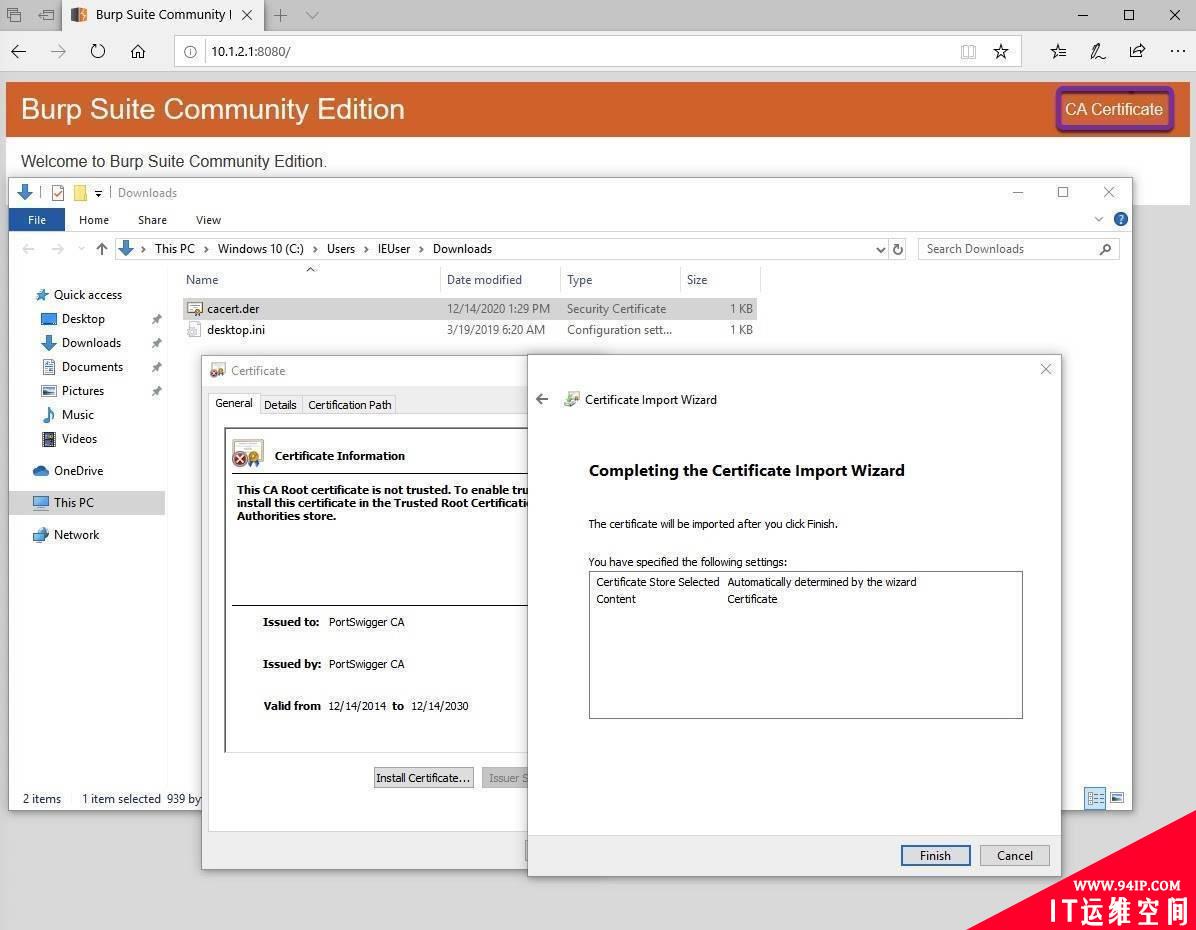Click the browser back arrow
Screen dimensions: 1196x930
click(x=19, y=51)
